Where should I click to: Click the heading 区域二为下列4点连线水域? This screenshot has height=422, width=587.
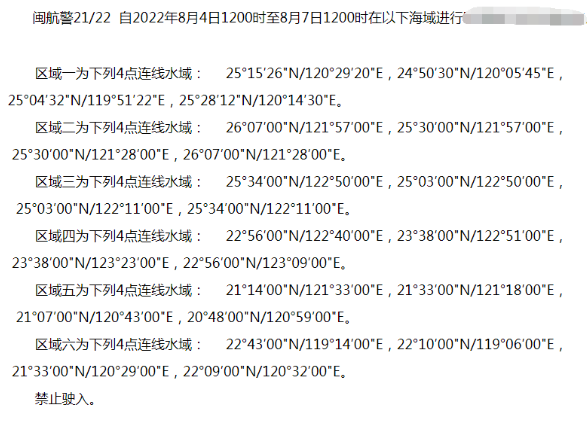pyautogui.click(x=114, y=128)
